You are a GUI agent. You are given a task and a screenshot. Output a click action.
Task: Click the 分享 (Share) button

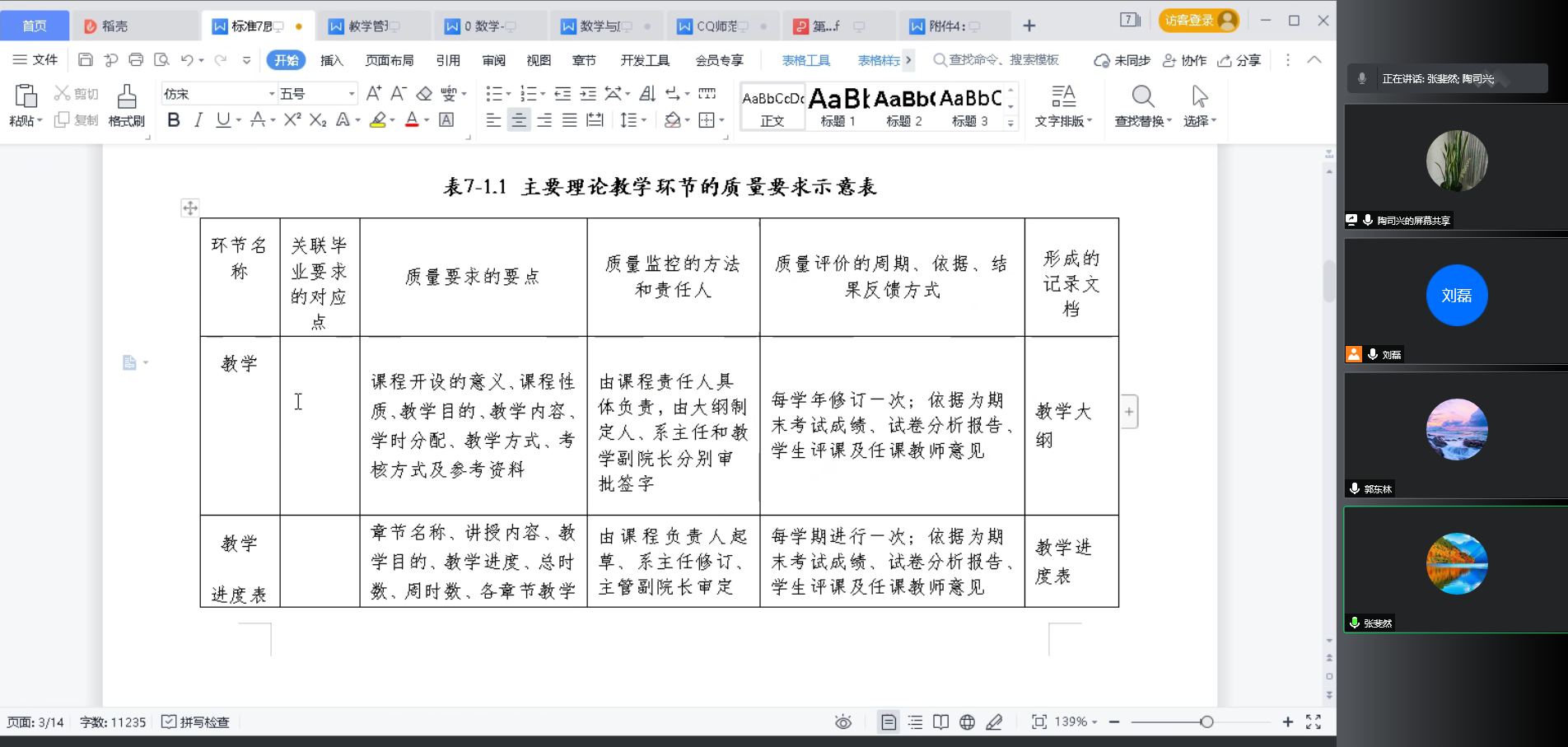pos(1239,60)
